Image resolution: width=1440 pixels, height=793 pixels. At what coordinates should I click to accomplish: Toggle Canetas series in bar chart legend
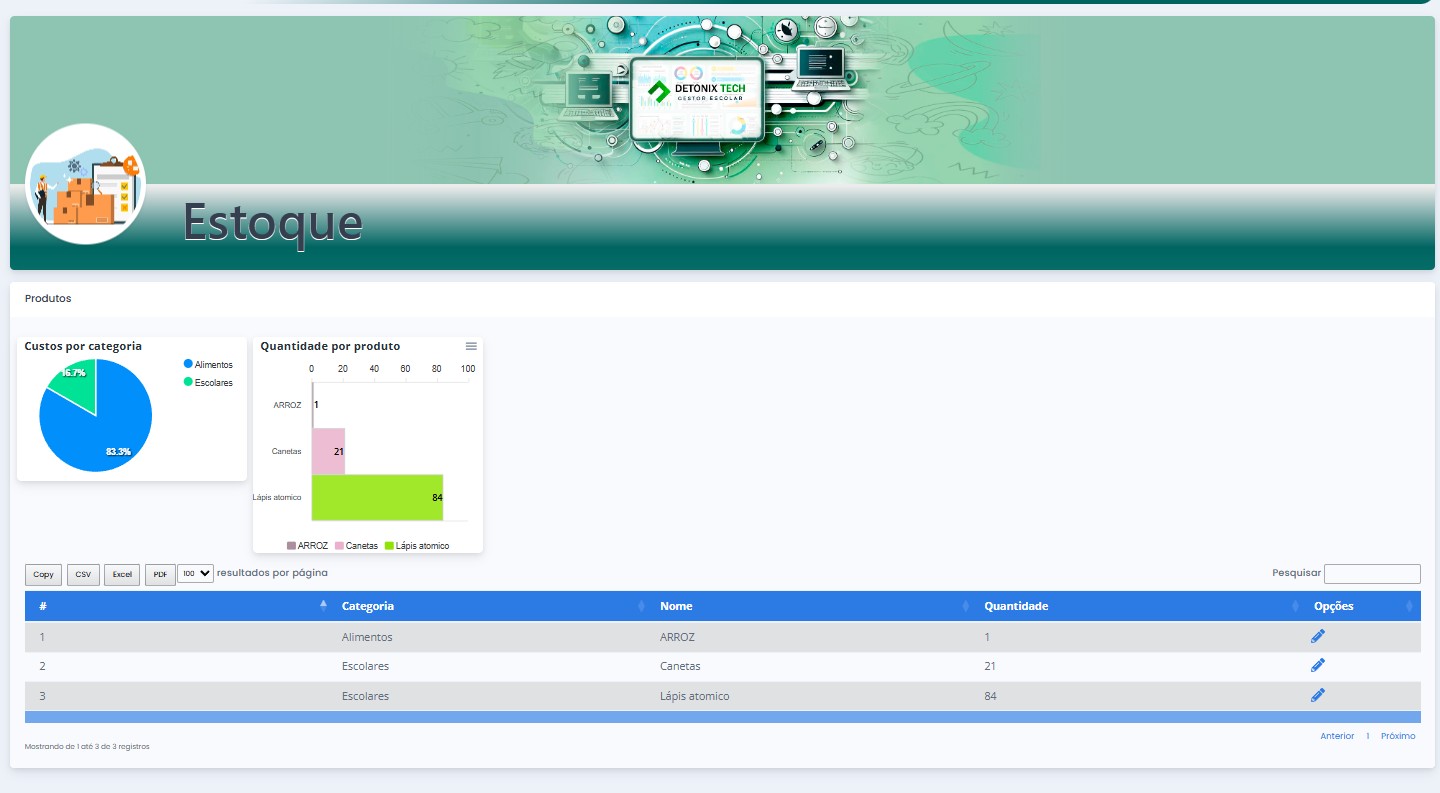coord(357,546)
